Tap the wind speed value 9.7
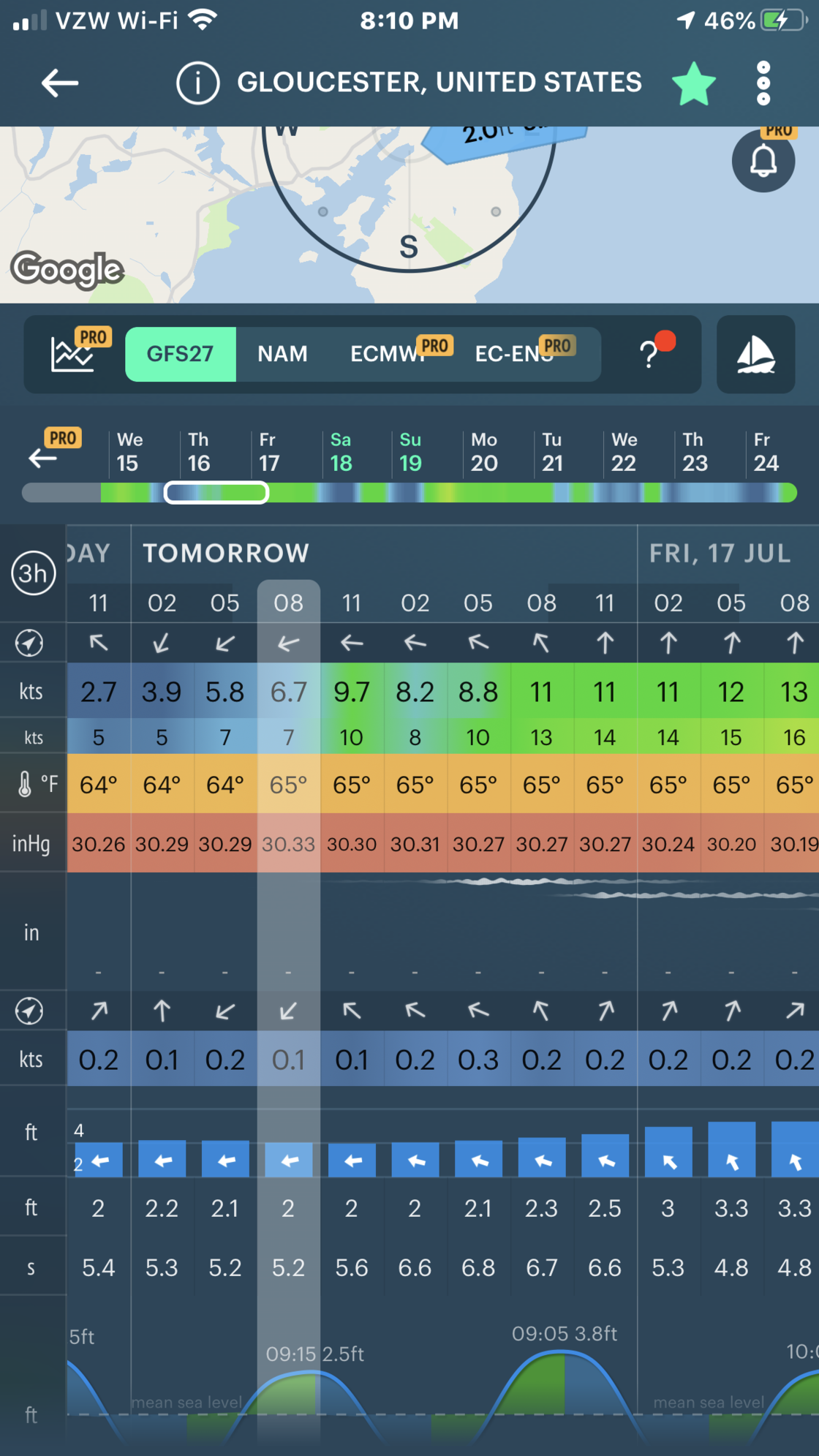Viewport: 819px width, 1456px height. [x=352, y=691]
